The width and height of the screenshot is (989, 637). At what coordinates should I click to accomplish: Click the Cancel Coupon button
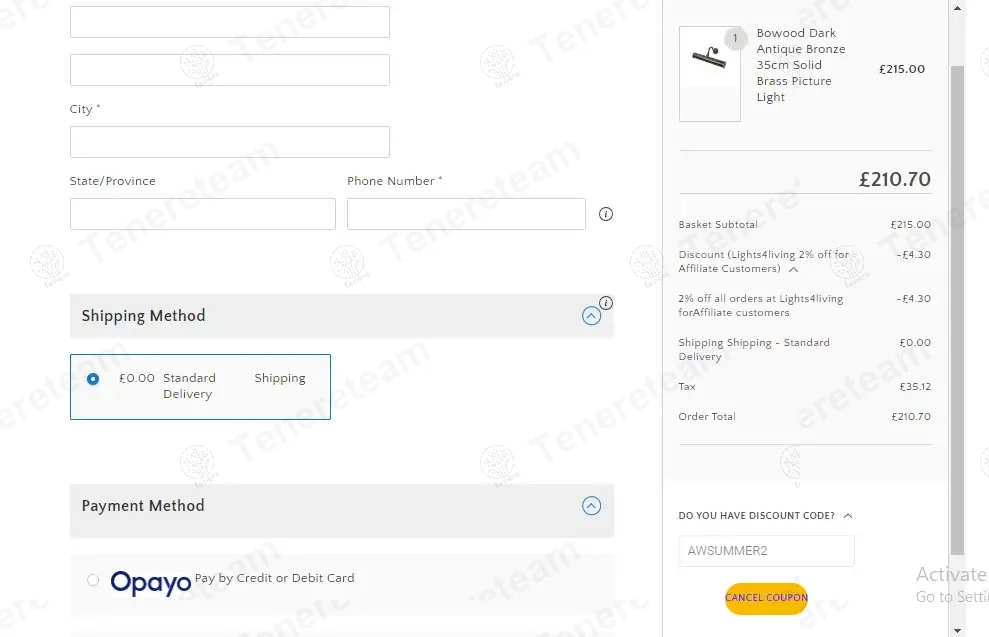(x=766, y=598)
